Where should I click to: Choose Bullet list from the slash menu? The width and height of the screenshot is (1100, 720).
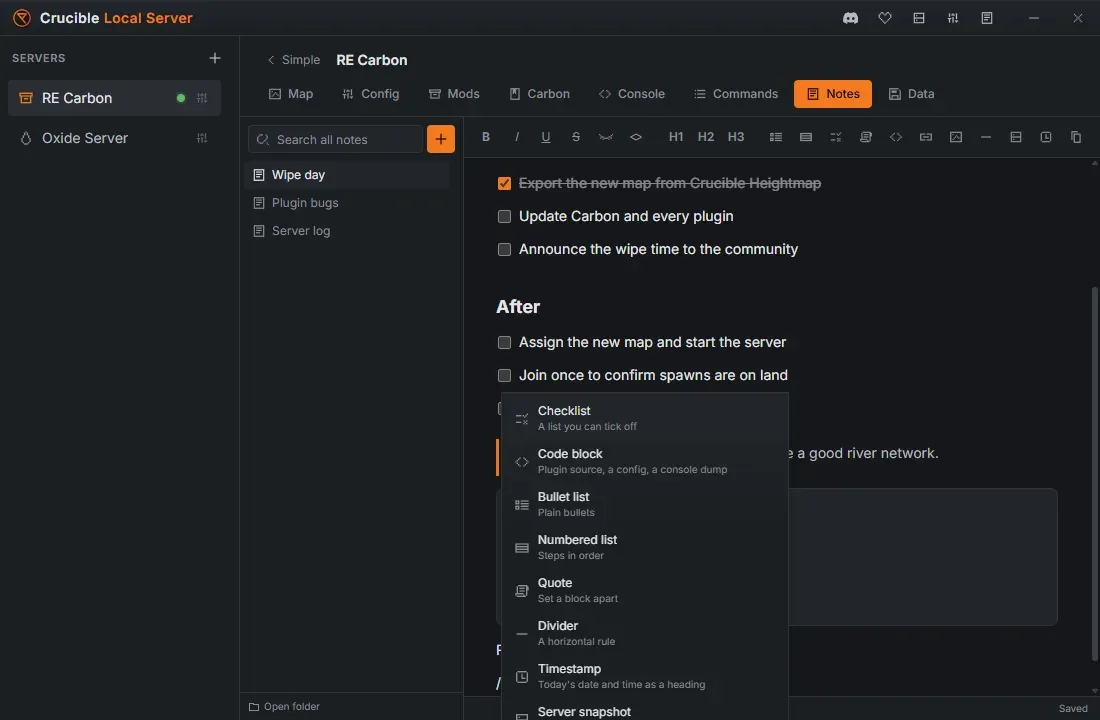coord(645,504)
